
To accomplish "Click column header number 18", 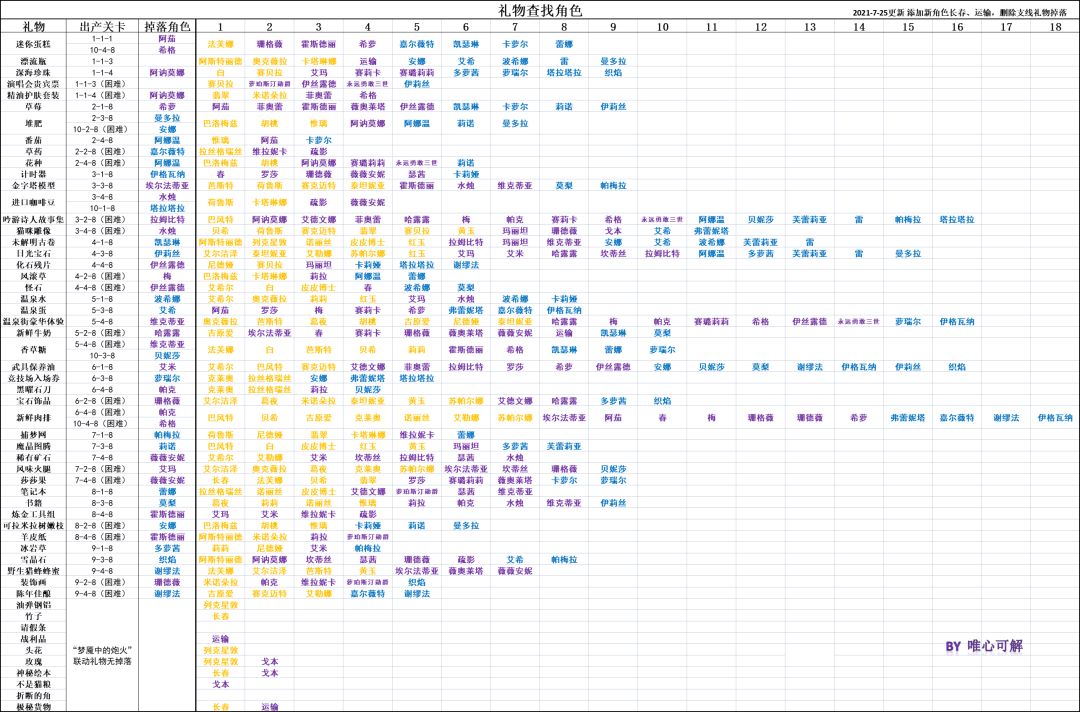I will click(1055, 27).
